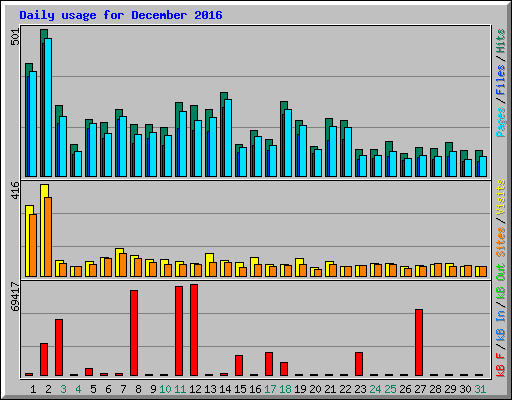Click the Sites / Visits legend label
Screen dimensions: 512x400
pyautogui.click(x=500, y=218)
